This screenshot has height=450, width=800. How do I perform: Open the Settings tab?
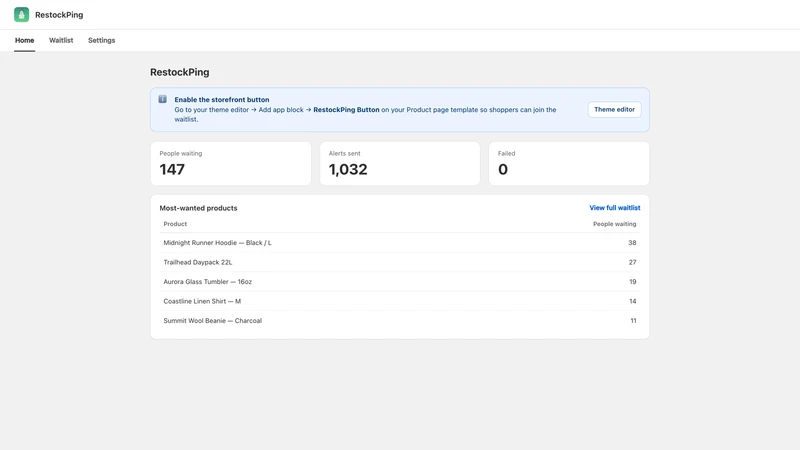102,40
